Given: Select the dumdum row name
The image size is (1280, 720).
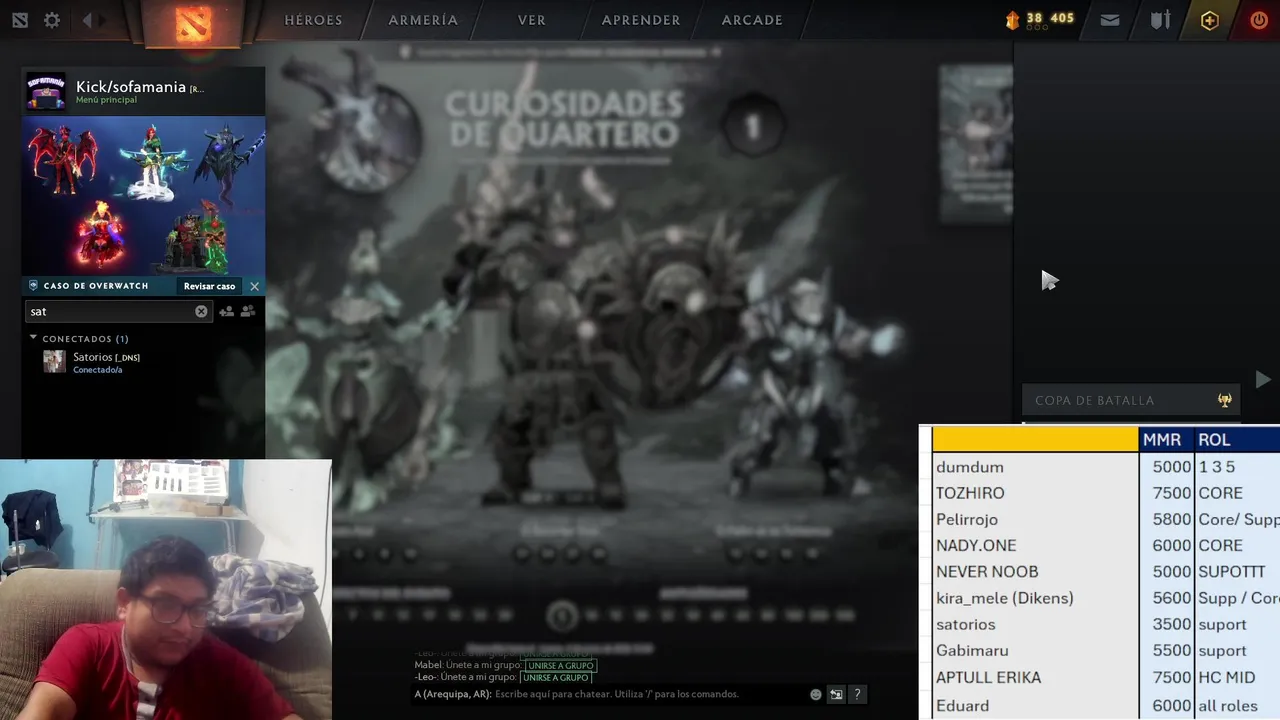Looking at the screenshot, I should click(x=970, y=467).
